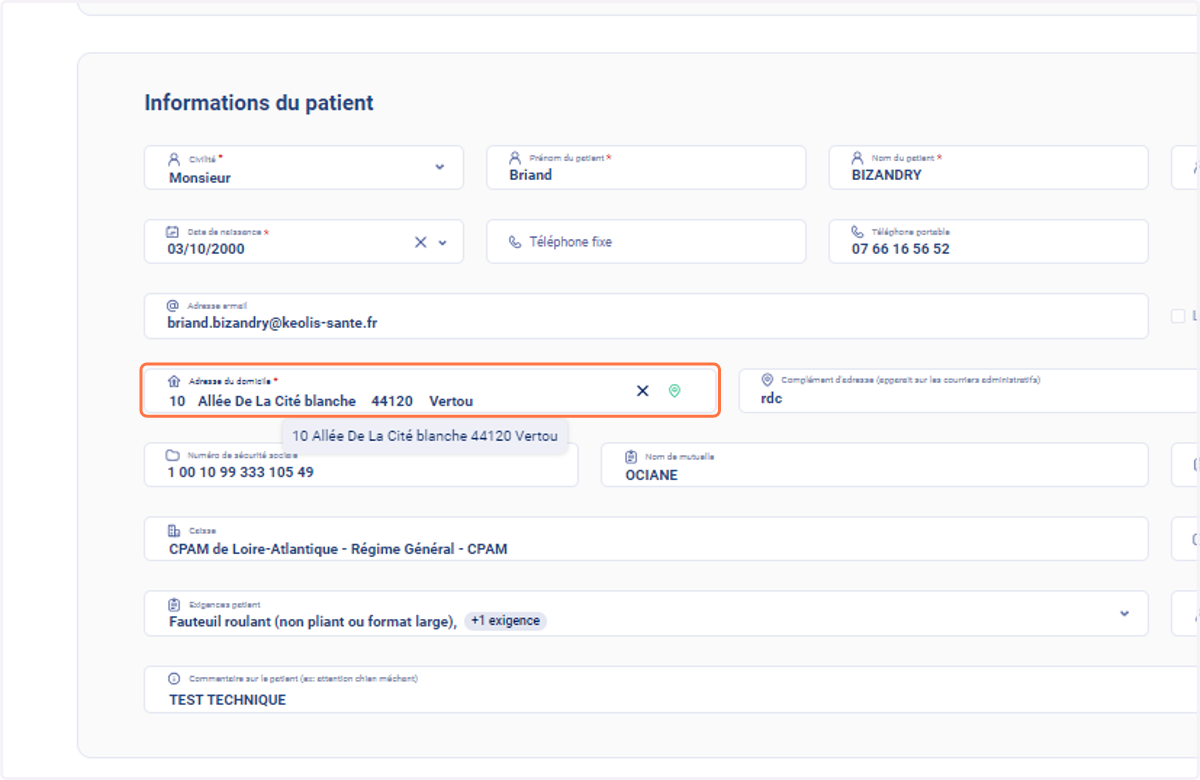This screenshot has width=1200, height=780.
Task: Expand the Exigences patient dropdown chevron
Action: pos(1124,613)
